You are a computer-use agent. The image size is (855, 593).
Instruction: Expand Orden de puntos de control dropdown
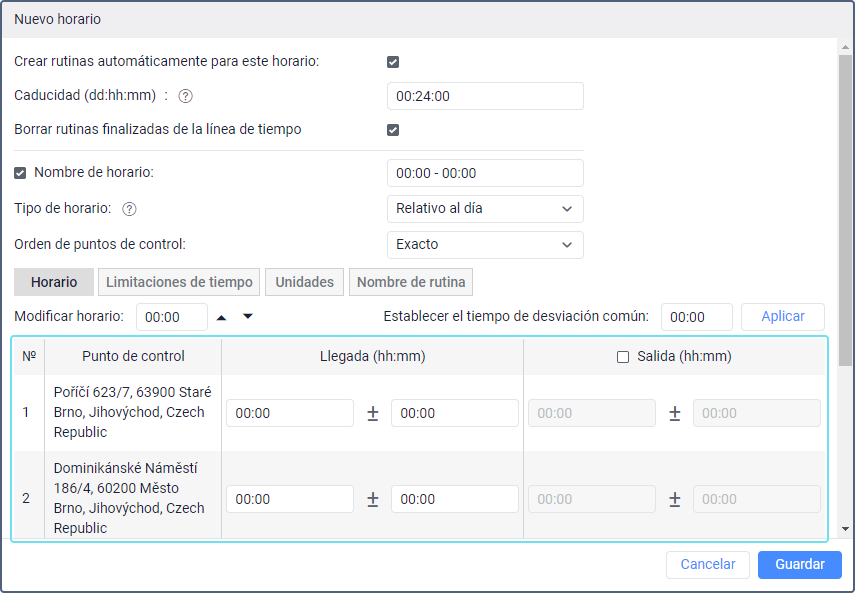click(x=485, y=245)
